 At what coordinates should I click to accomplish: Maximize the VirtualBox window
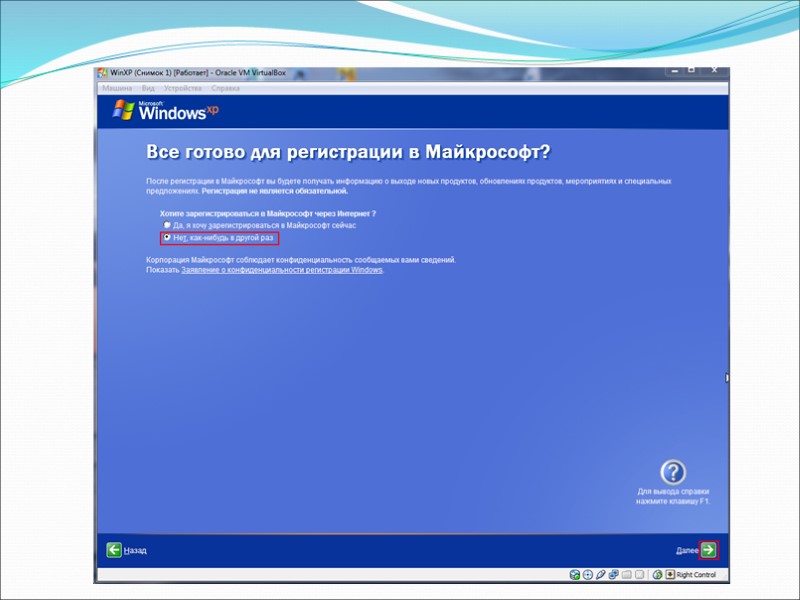click(691, 70)
